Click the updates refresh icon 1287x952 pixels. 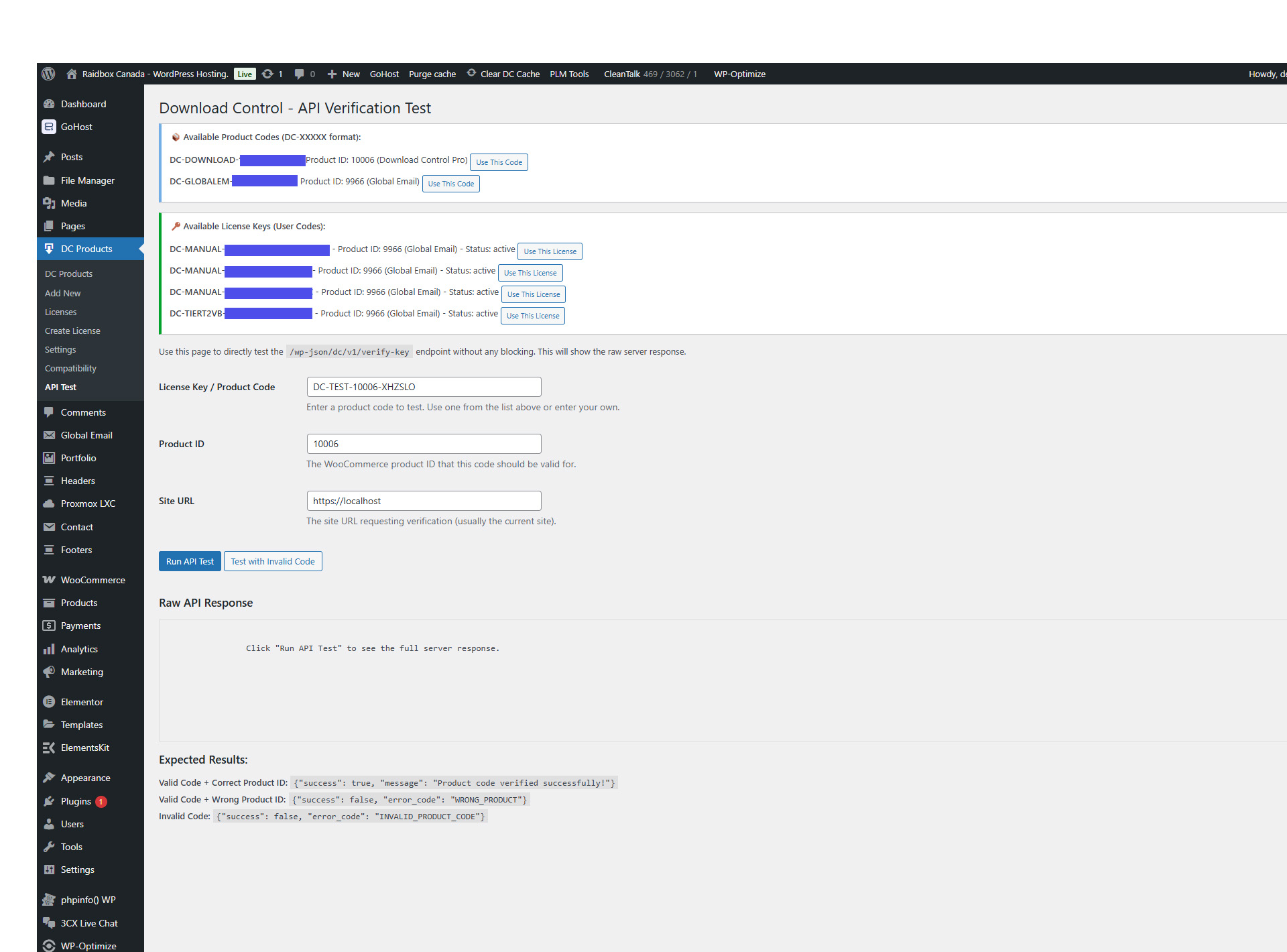tap(267, 74)
